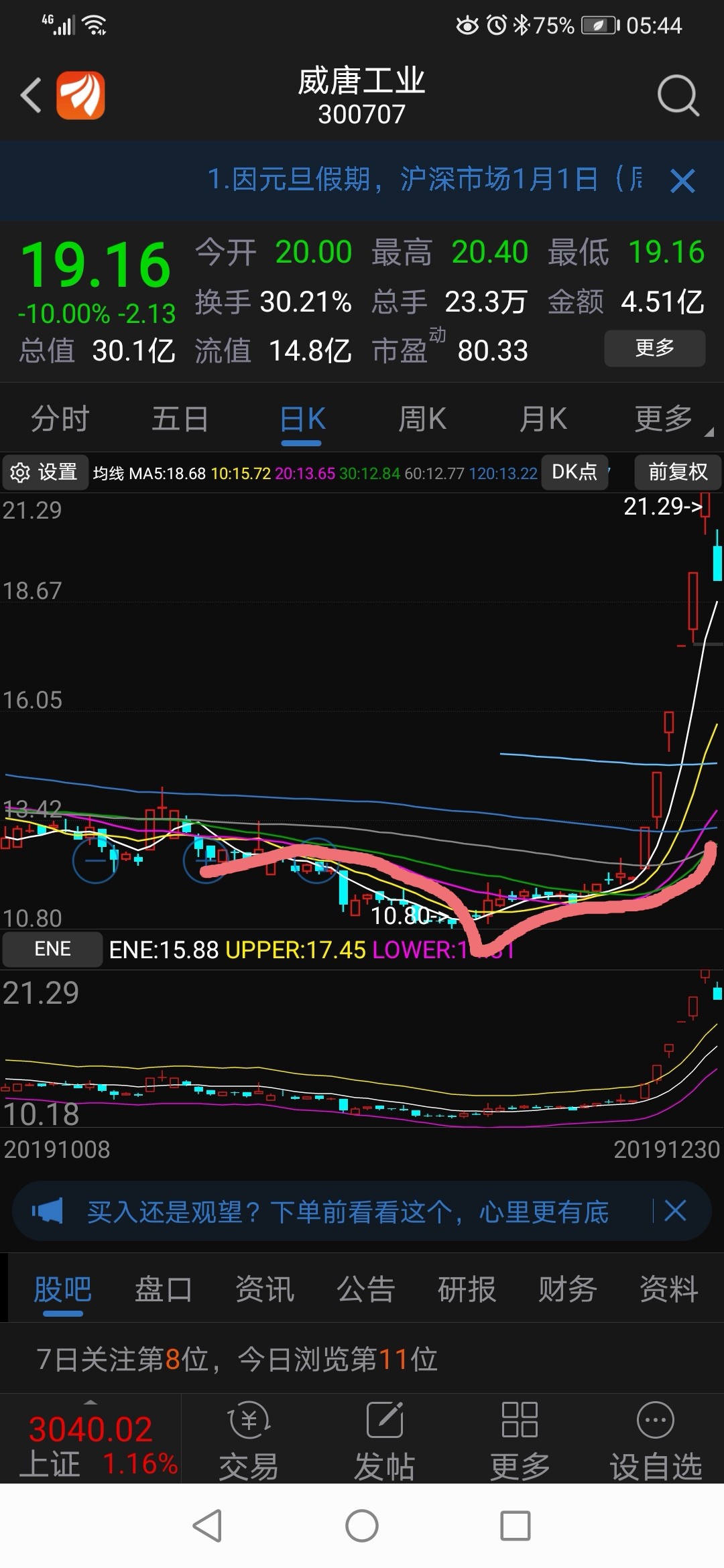Tap the 20191008 start date label

tap(57, 1149)
